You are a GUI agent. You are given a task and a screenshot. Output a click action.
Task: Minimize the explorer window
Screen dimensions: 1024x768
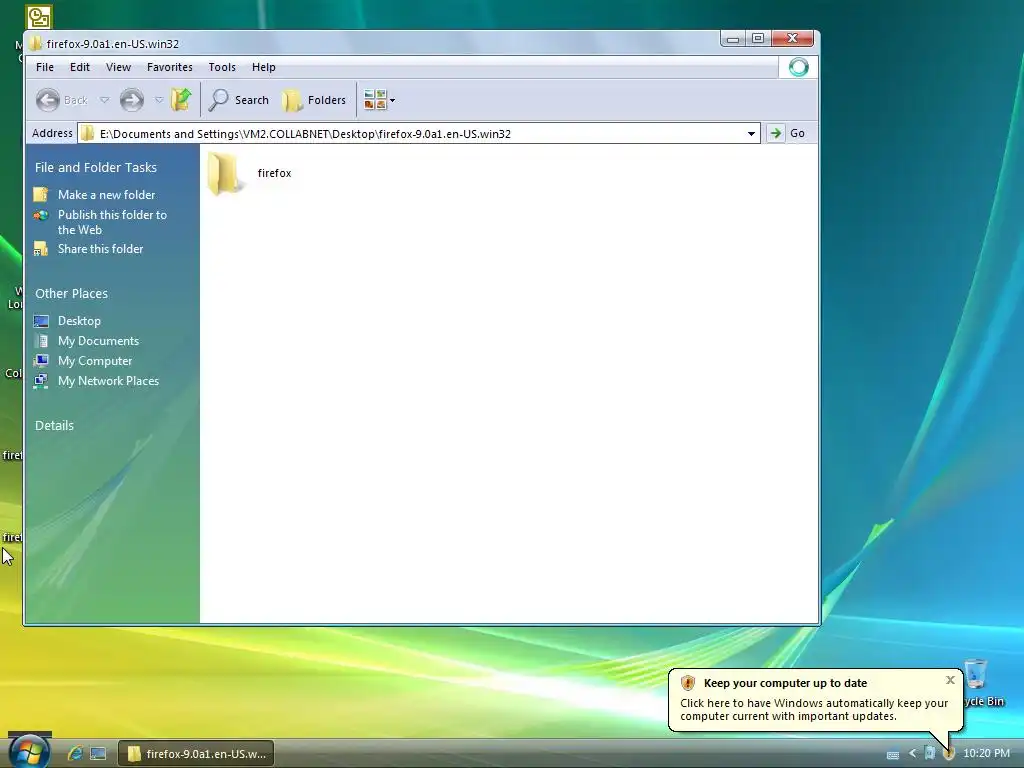coord(733,39)
